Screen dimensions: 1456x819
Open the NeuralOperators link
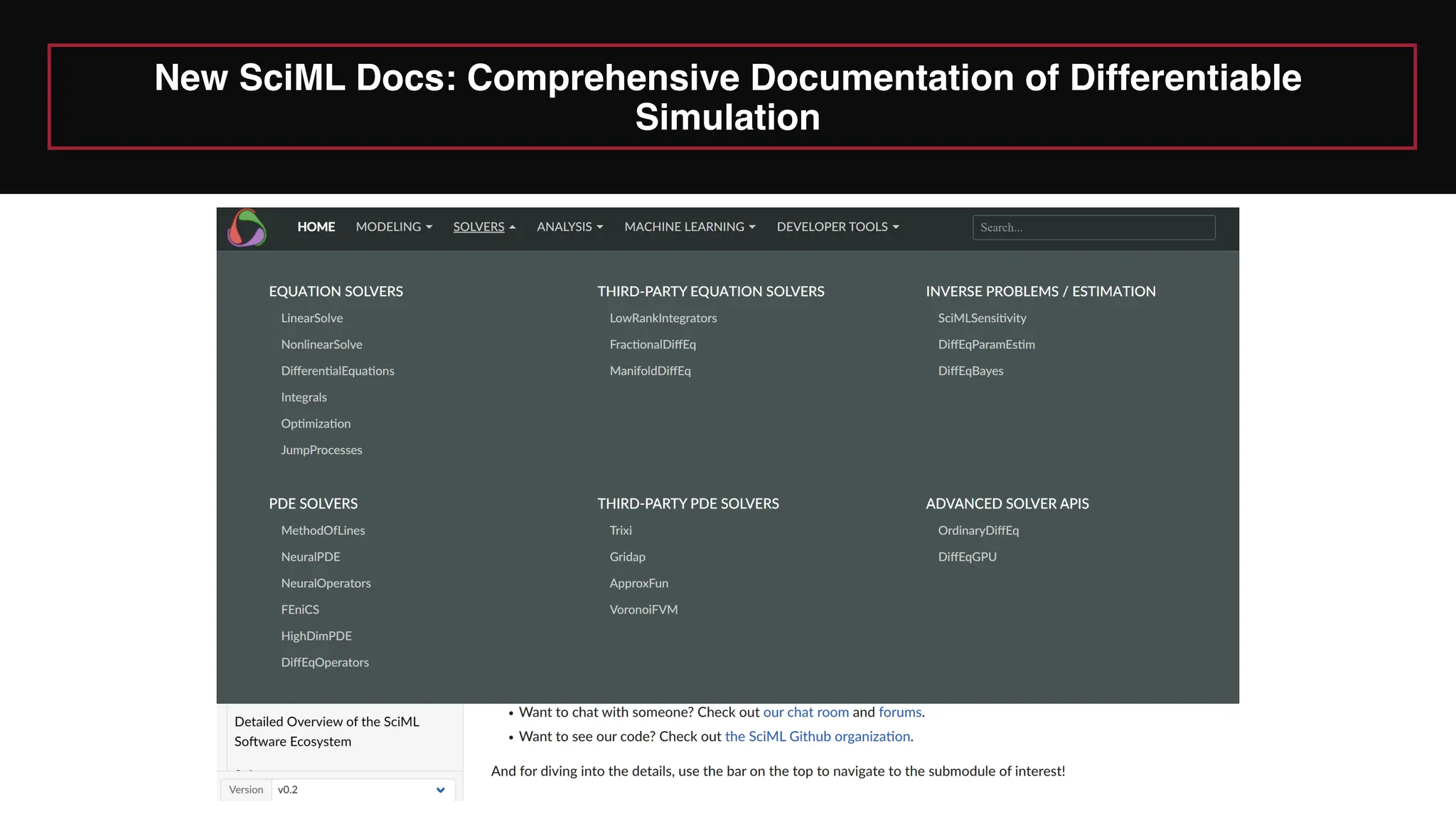pyautogui.click(x=326, y=583)
